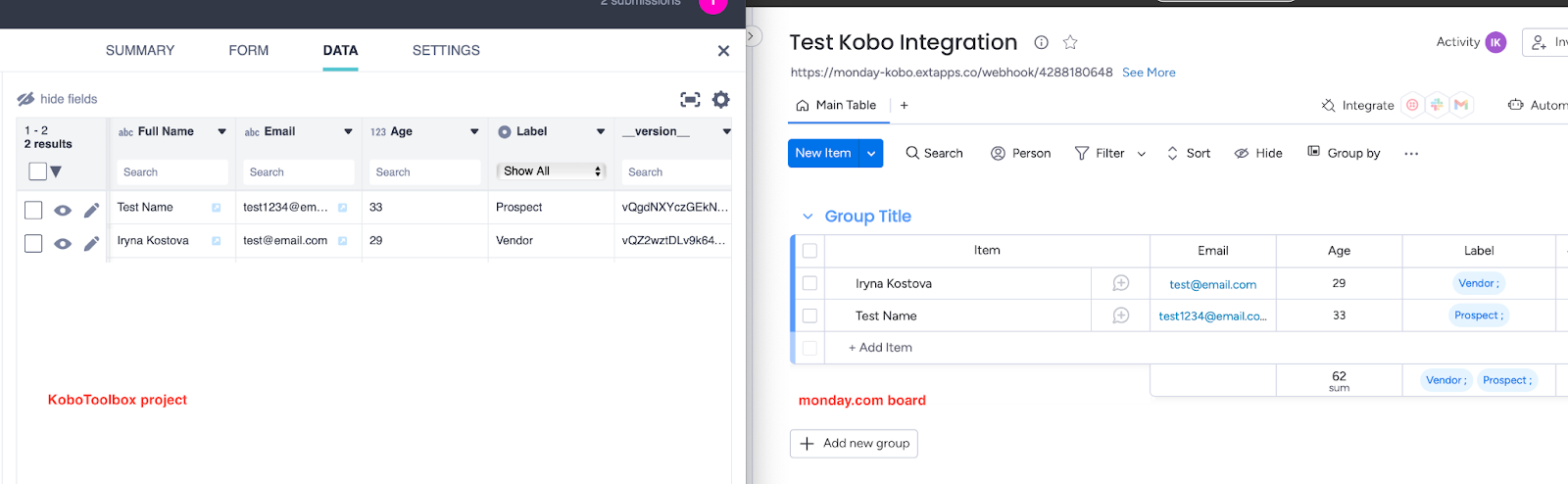Click the Add new group button

pyautogui.click(x=854, y=444)
